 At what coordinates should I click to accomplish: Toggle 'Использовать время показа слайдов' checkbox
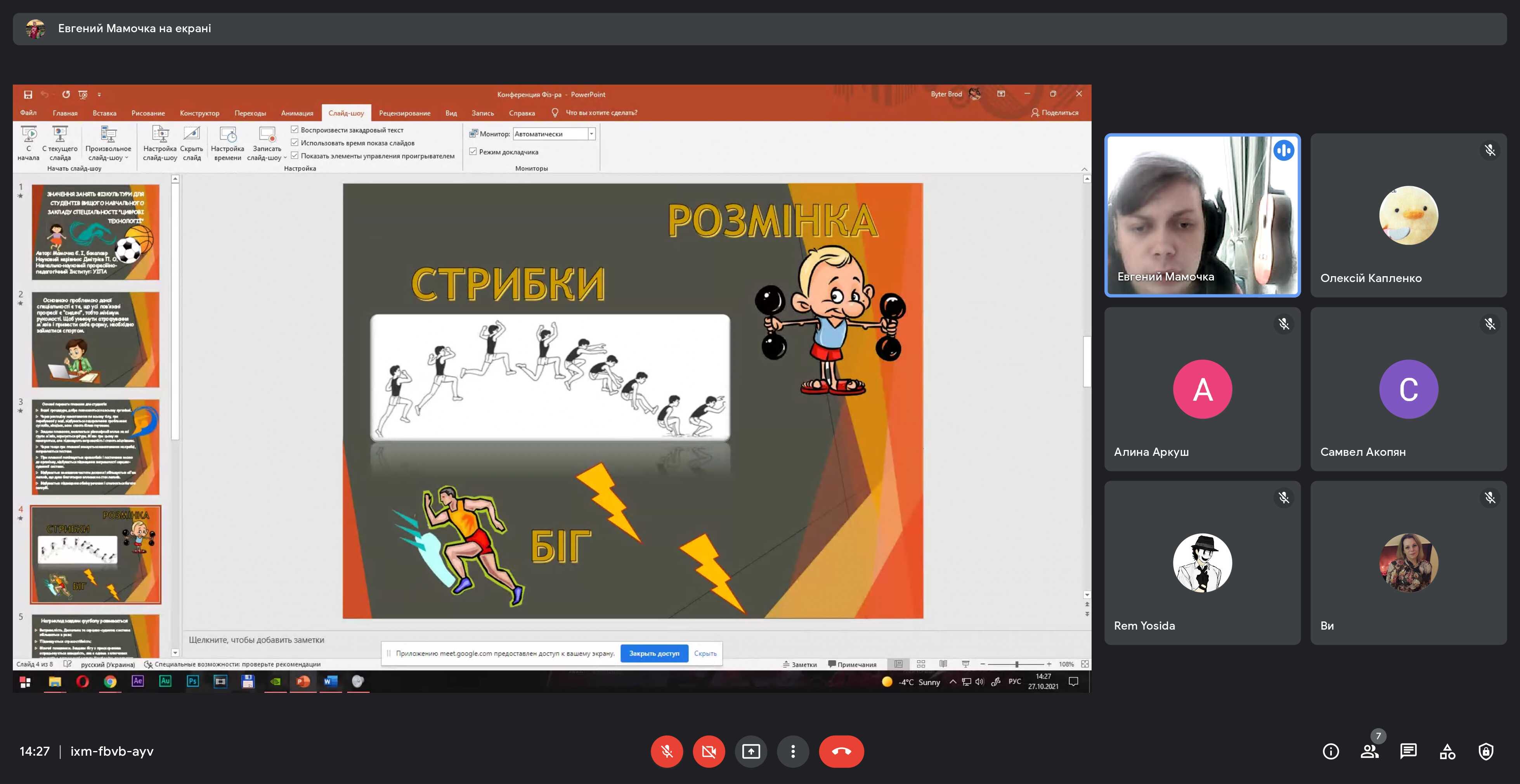click(x=295, y=143)
